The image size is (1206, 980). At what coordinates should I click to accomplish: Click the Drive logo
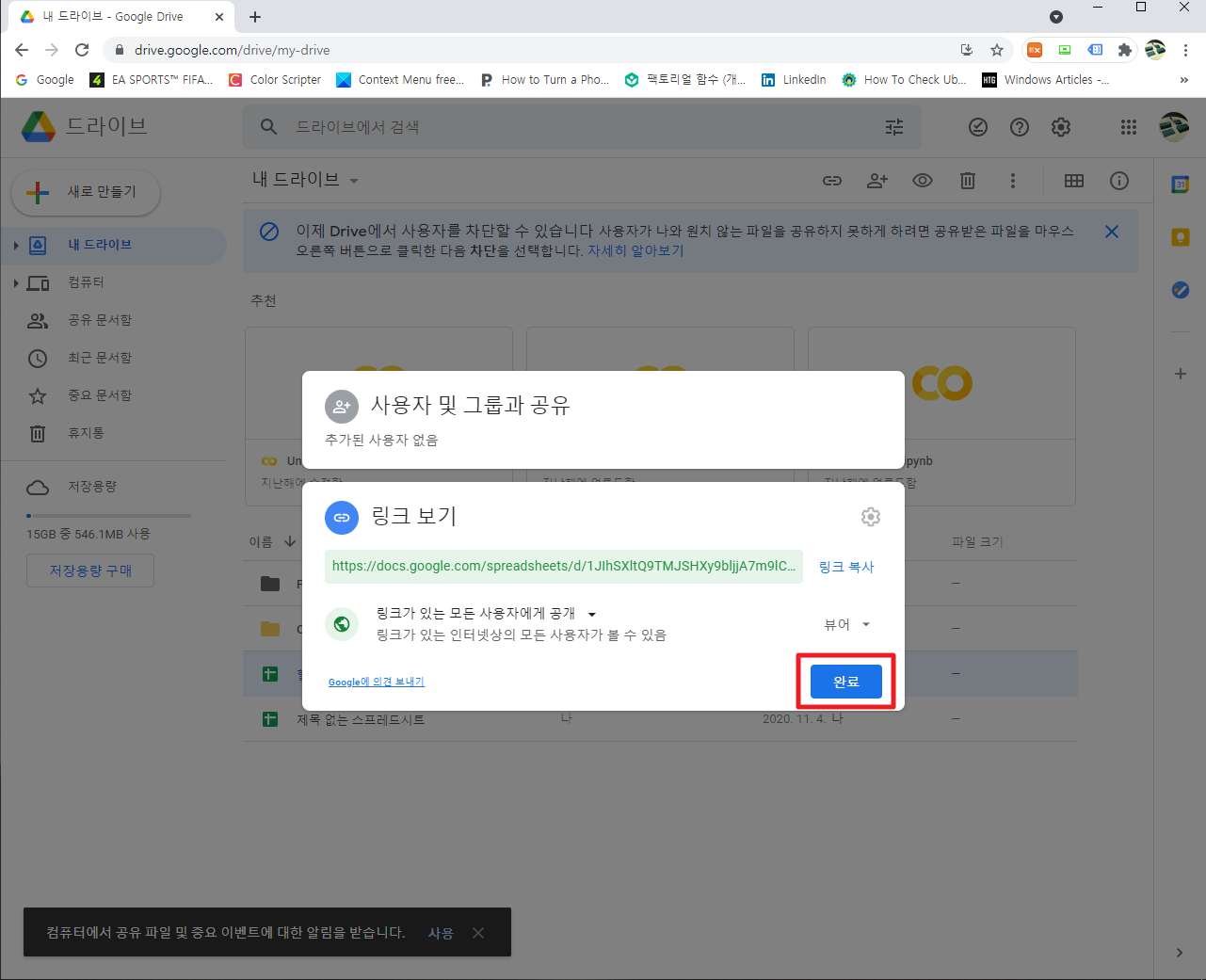pyautogui.click(x=39, y=126)
